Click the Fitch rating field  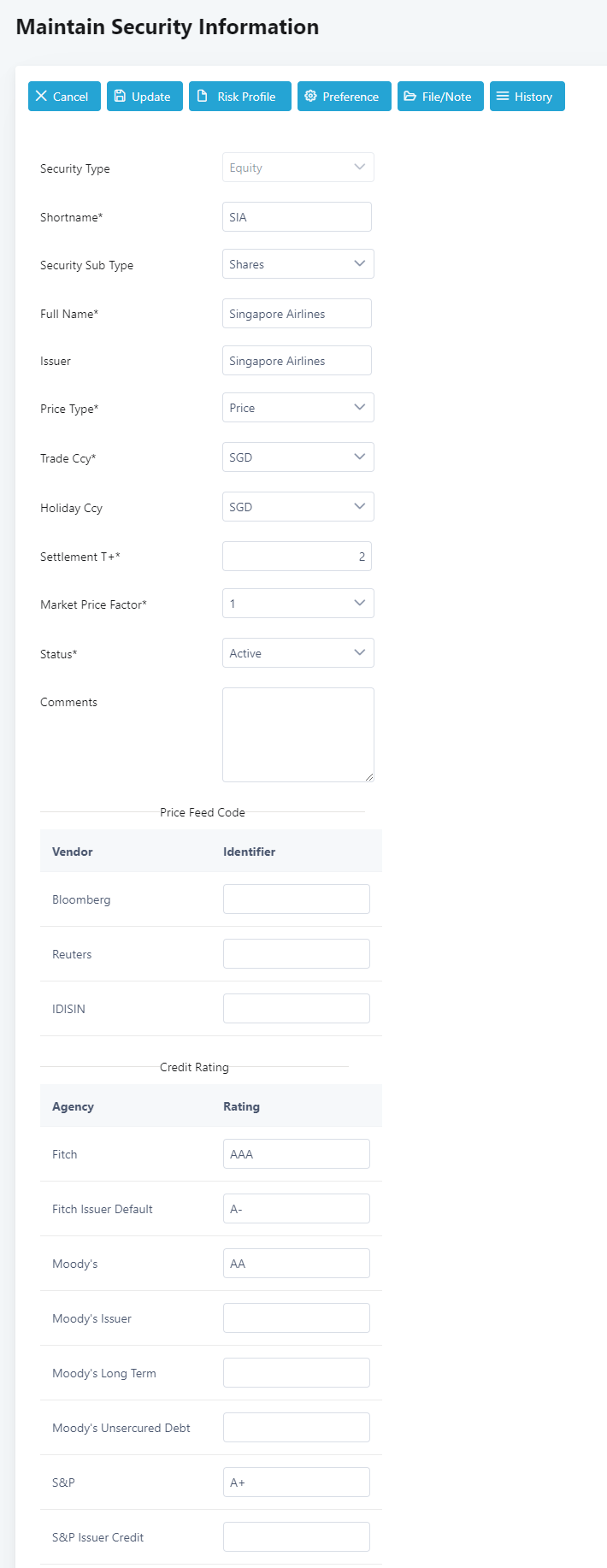point(296,1154)
